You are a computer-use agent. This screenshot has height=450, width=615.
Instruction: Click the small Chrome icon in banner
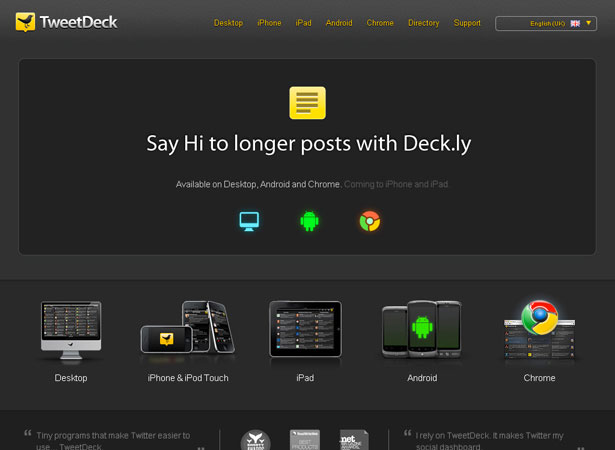[x=370, y=221]
